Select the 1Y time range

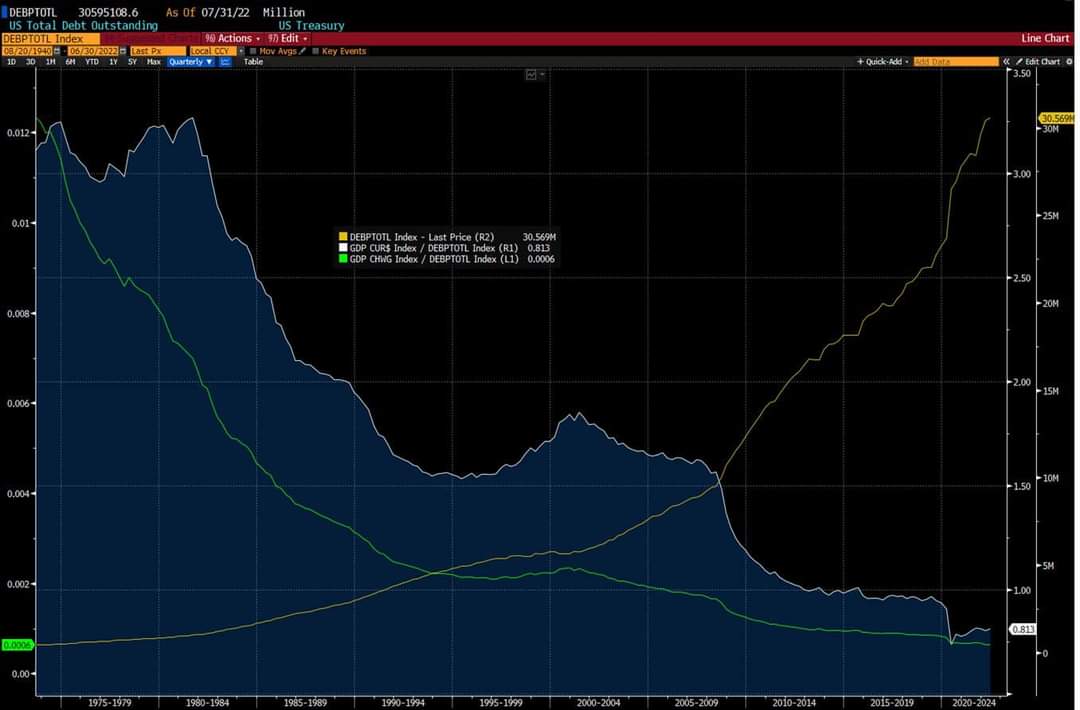[x=114, y=62]
